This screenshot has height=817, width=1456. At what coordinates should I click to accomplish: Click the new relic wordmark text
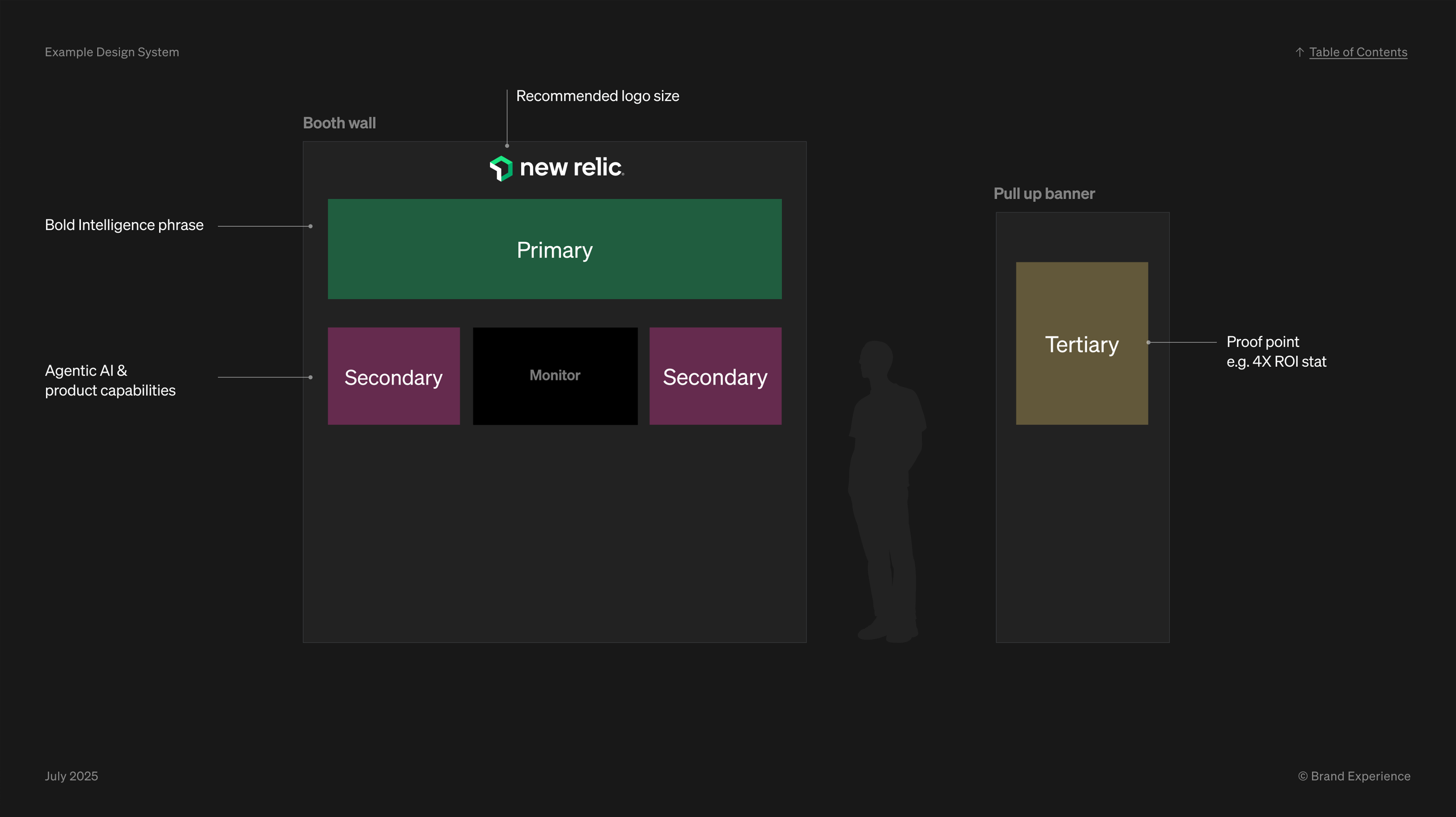point(571,167)
